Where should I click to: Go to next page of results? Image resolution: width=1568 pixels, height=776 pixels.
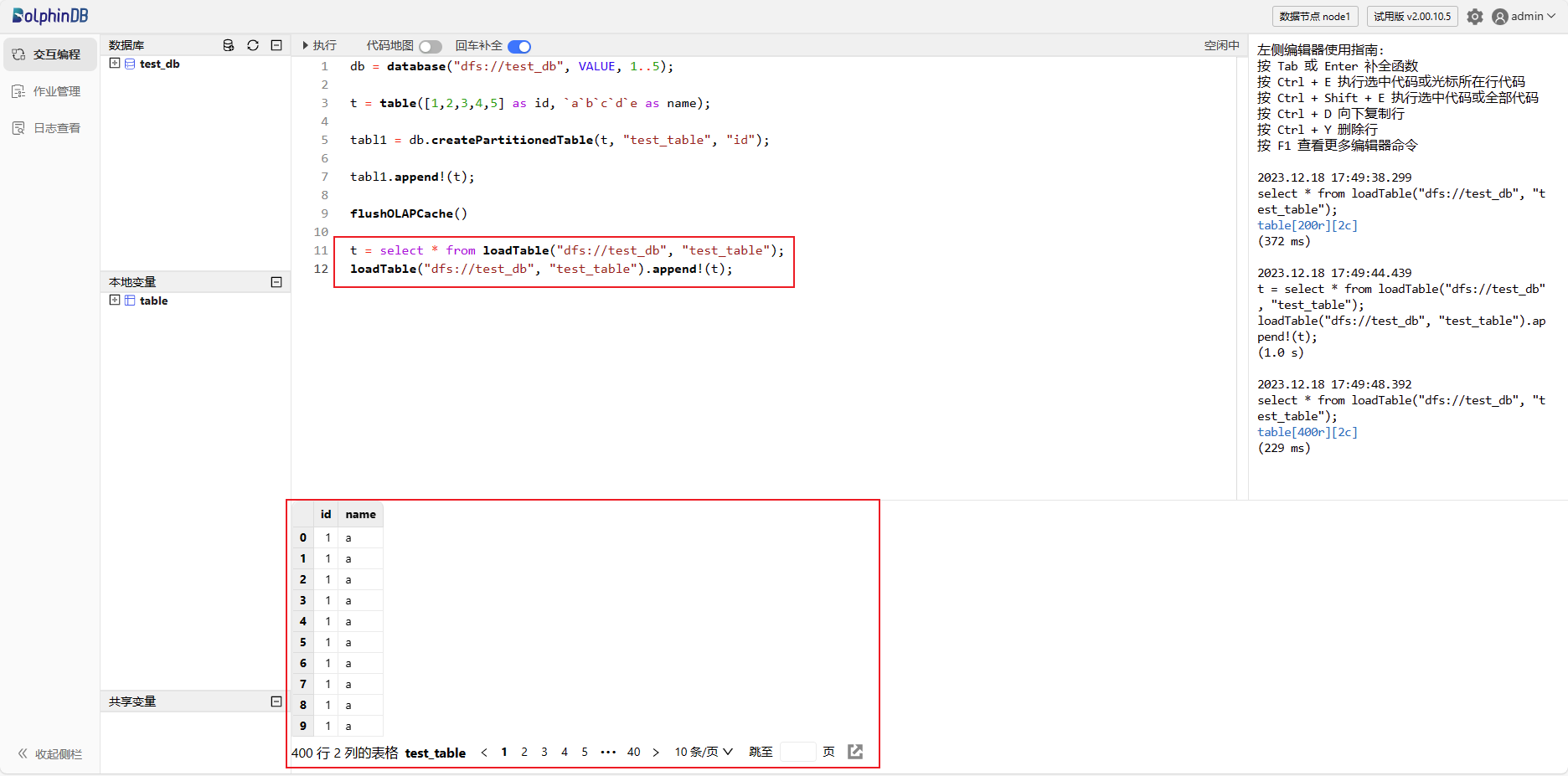click(x=656, y=753)
